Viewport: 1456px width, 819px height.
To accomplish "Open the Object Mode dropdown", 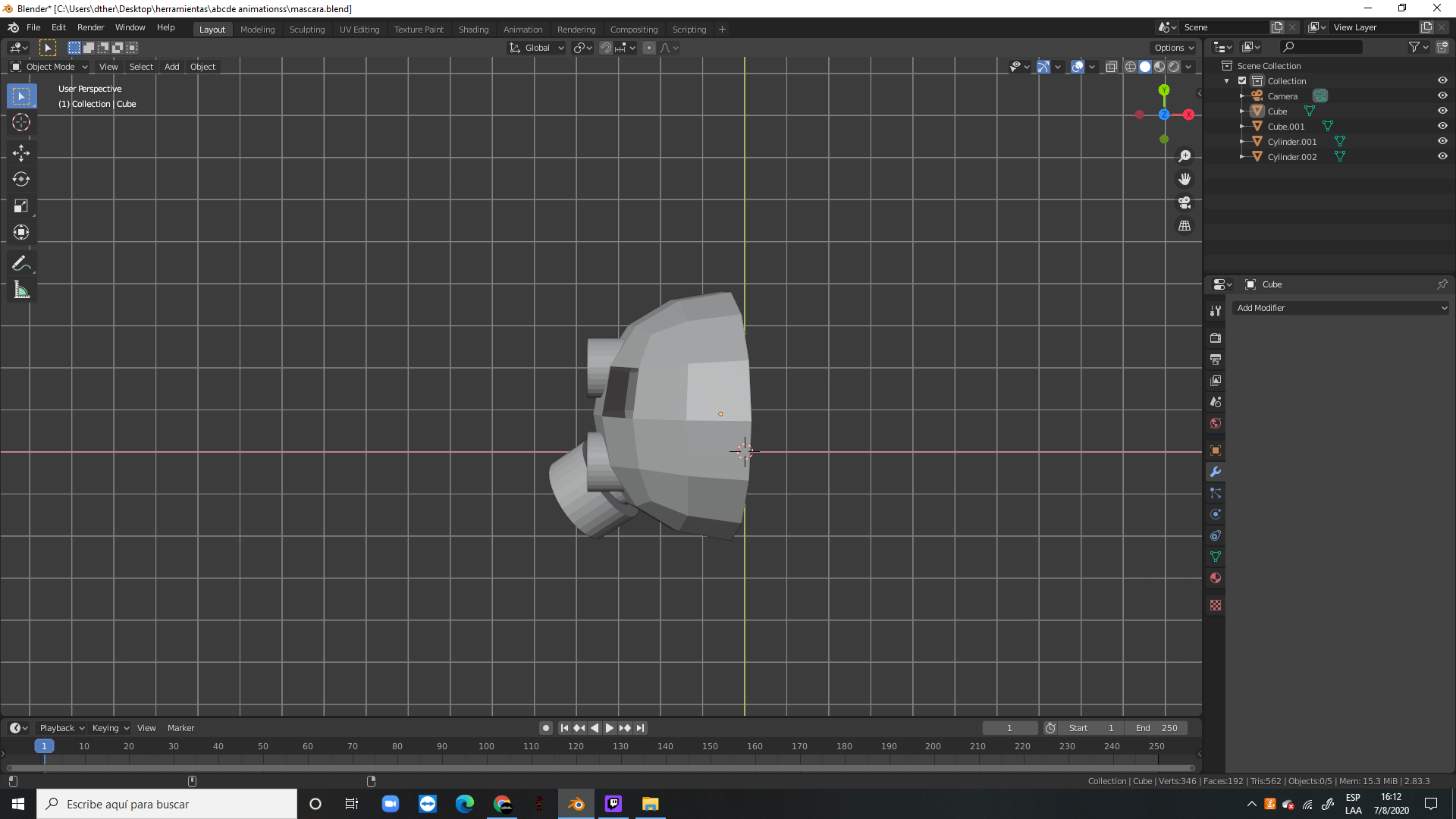I will 50,67.
